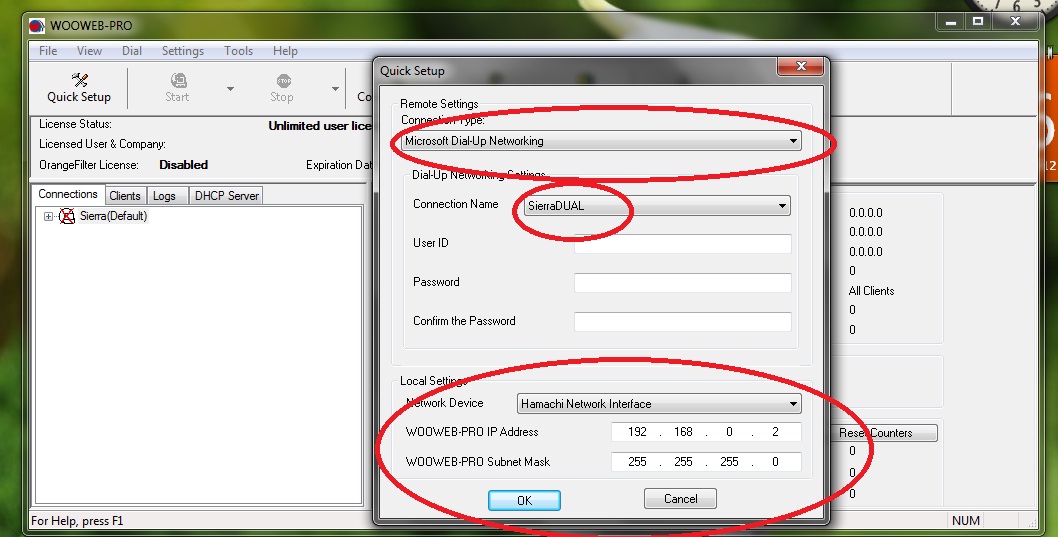Click the Stop toolbar icon
This screenshot has height=537, width=1058.
click(x=283, y=80)
